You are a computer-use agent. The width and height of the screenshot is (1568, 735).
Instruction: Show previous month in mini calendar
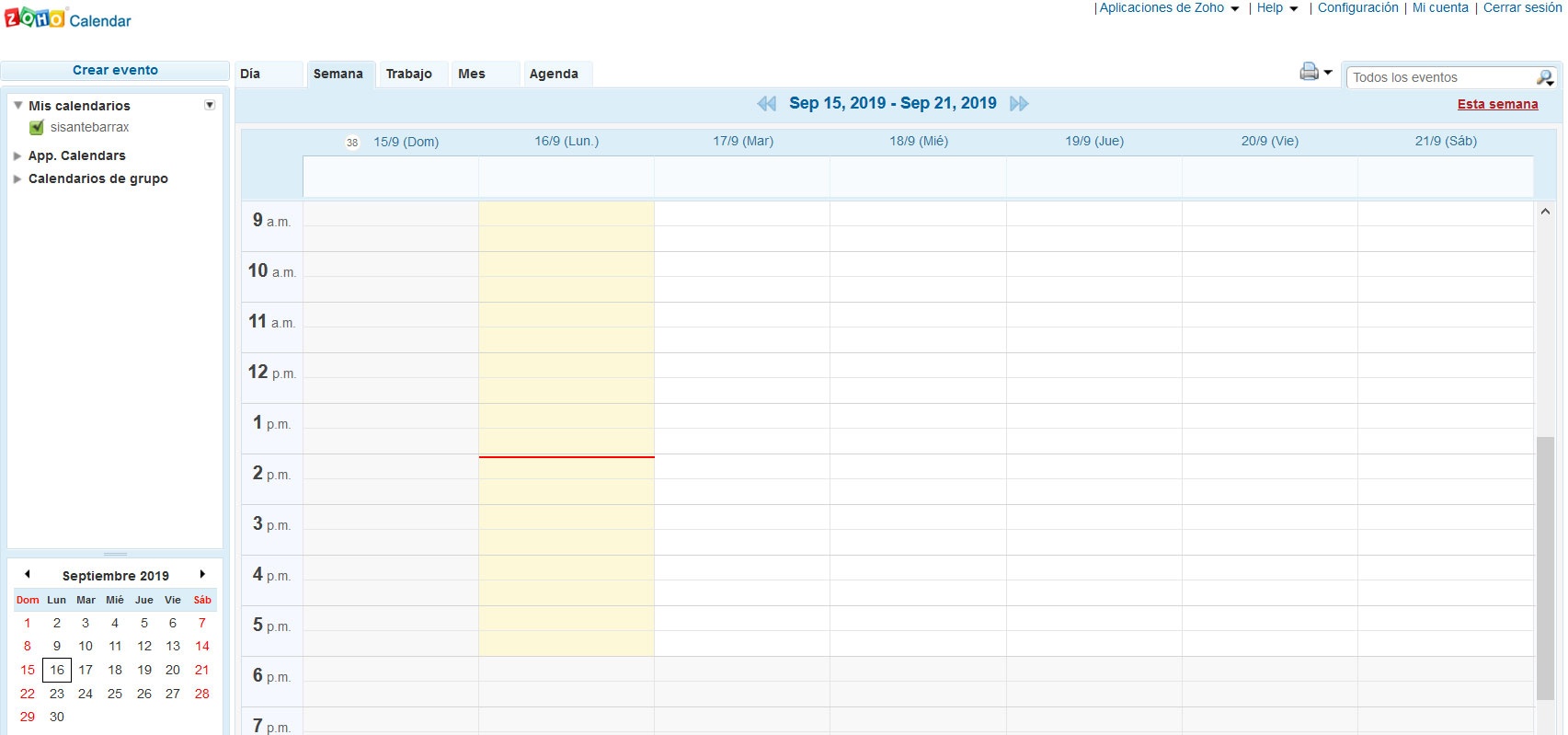pyautogui.click(x=28, y=574)
